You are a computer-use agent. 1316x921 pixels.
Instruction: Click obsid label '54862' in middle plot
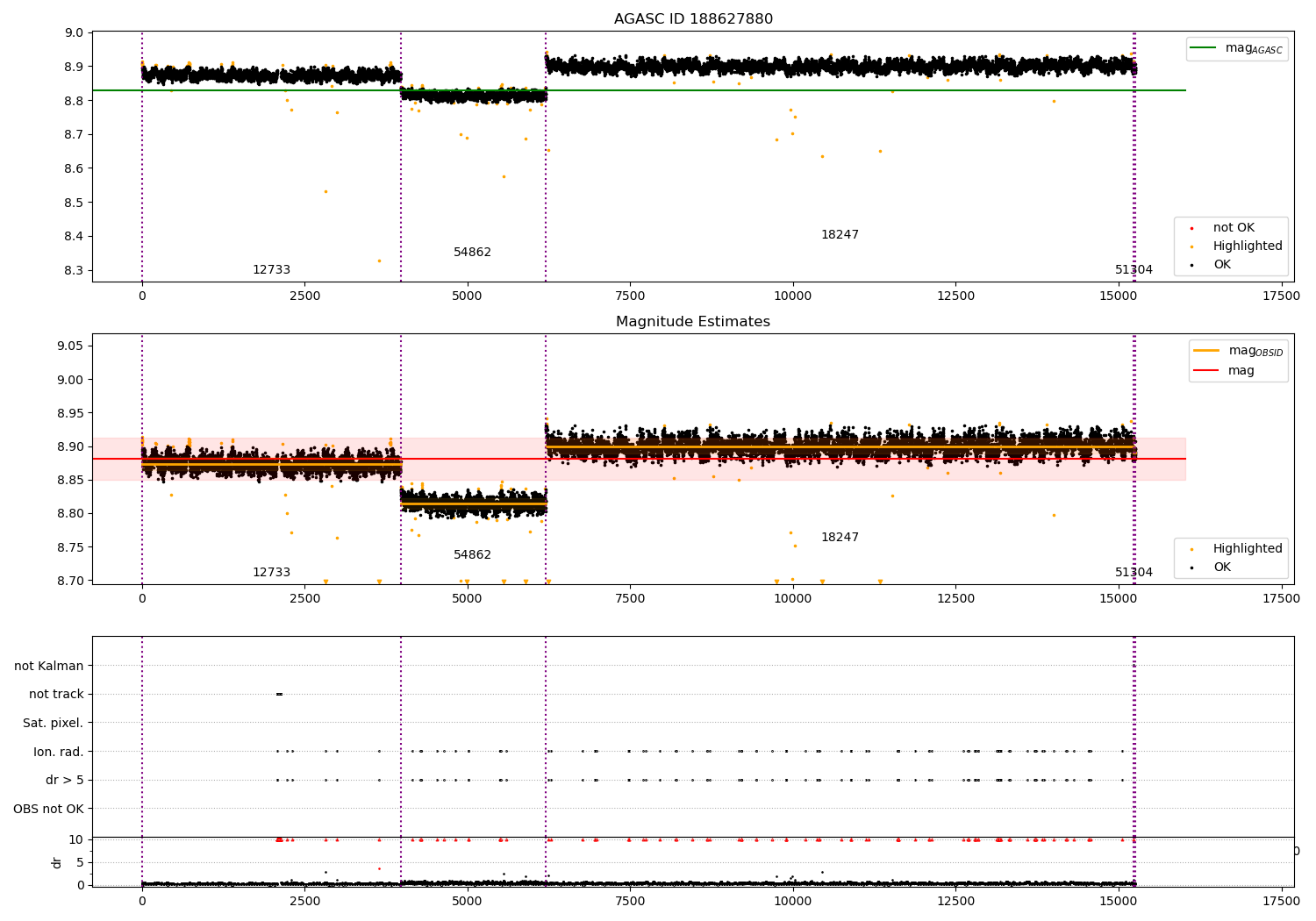[472, 555]
